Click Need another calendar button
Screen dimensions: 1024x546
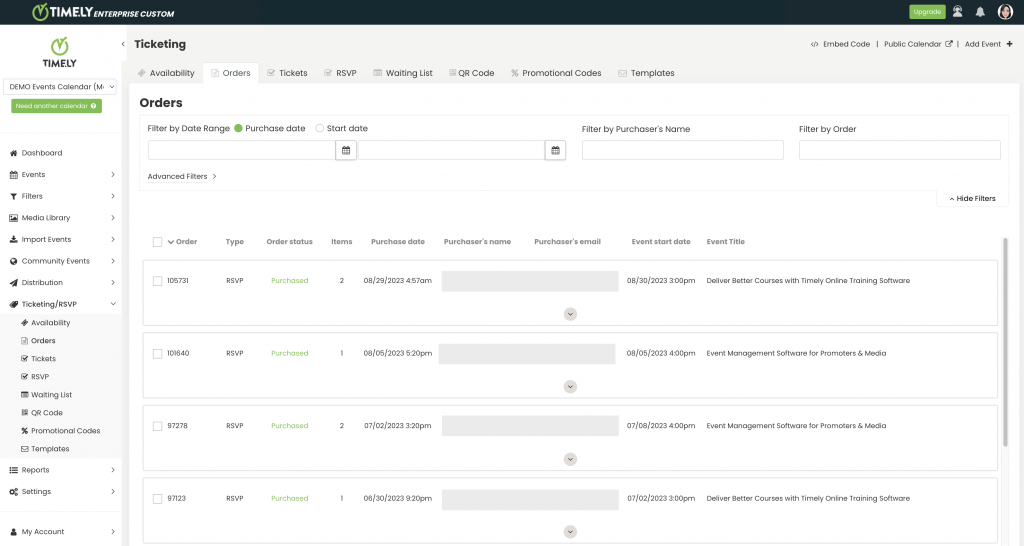(x=56, y=106)
